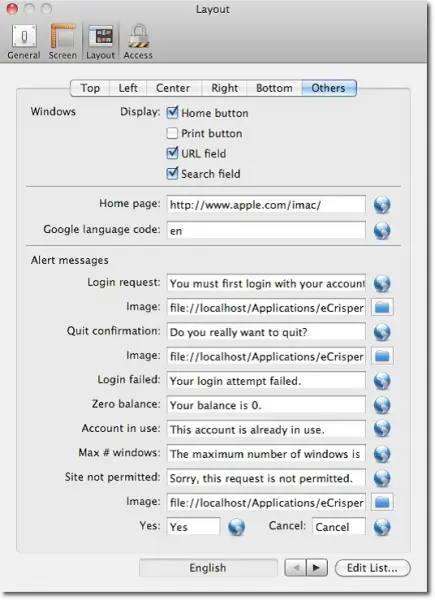The width and height of the screenshot is (435, 600).
Task: Click folder icon for Quit confirmation image
Action: coord(382,356)
